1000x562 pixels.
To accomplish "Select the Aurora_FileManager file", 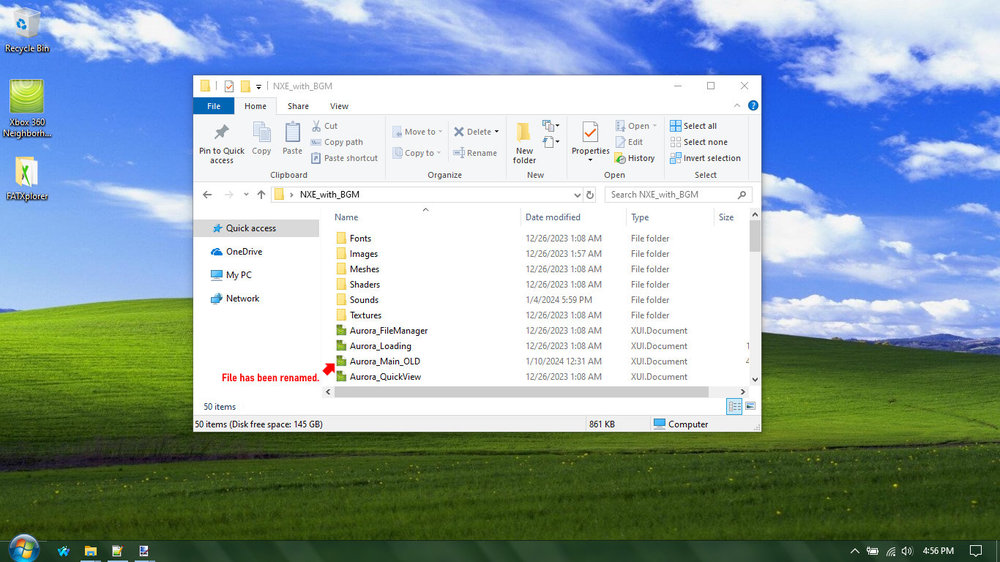I will tap(388, 330).
